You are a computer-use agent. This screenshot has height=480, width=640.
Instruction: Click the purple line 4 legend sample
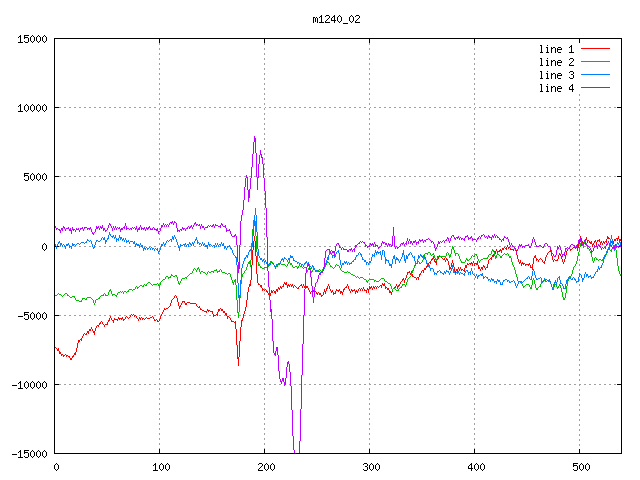596,88
